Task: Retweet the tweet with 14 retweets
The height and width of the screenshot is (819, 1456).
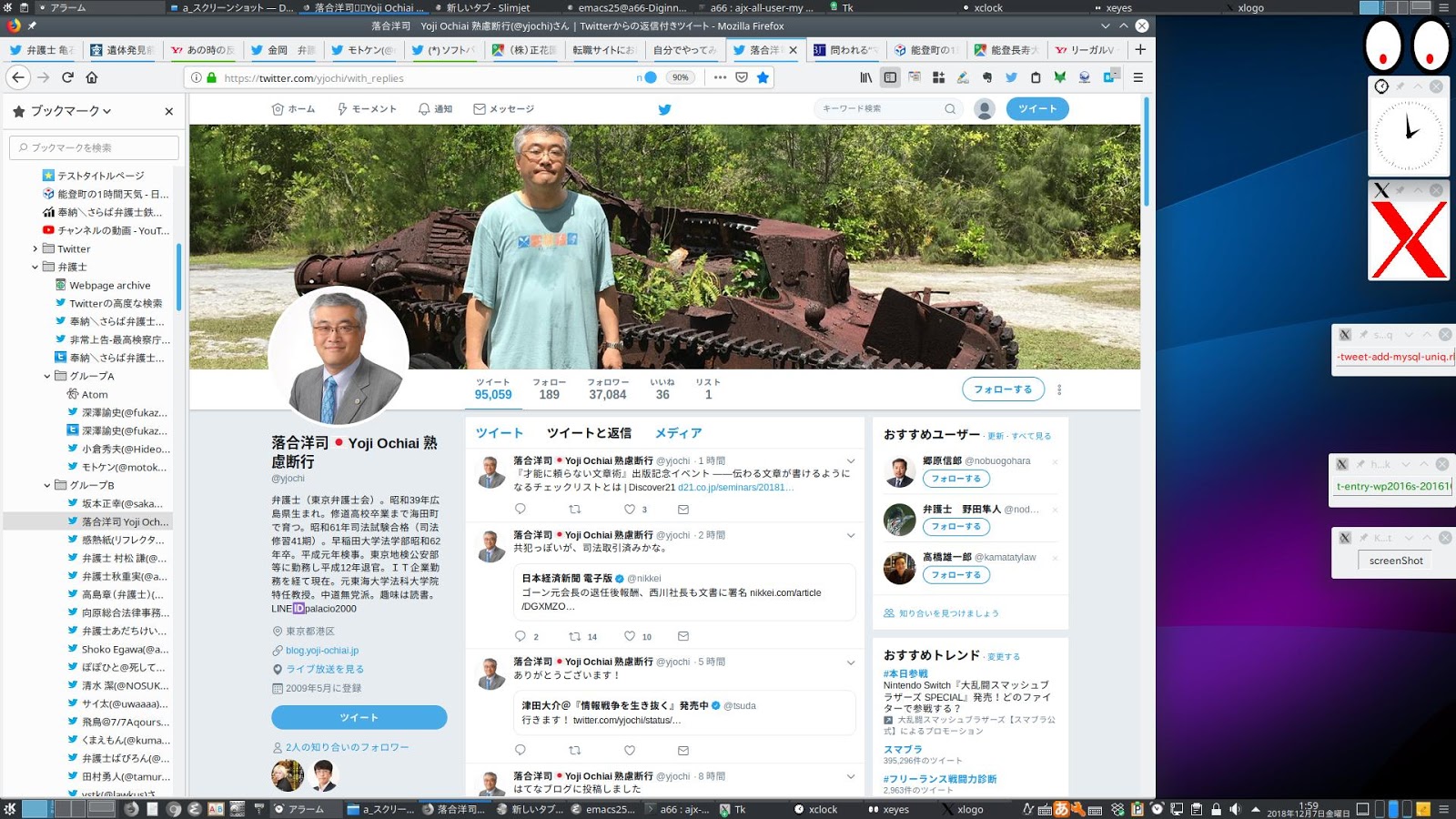Action: click(x=574, y=636)
